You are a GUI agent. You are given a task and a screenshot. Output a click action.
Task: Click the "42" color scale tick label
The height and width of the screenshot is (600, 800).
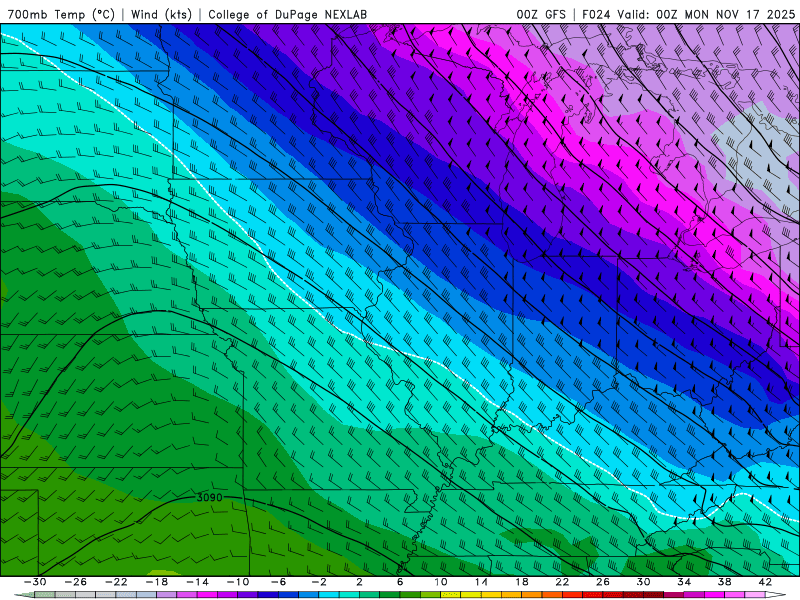(x=765, y=582)
